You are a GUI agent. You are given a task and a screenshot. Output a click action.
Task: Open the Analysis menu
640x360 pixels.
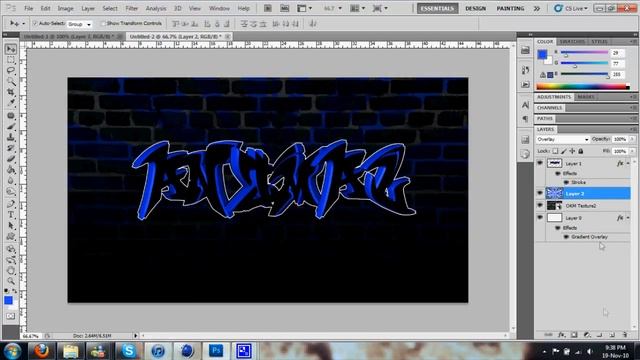(156, 8)
